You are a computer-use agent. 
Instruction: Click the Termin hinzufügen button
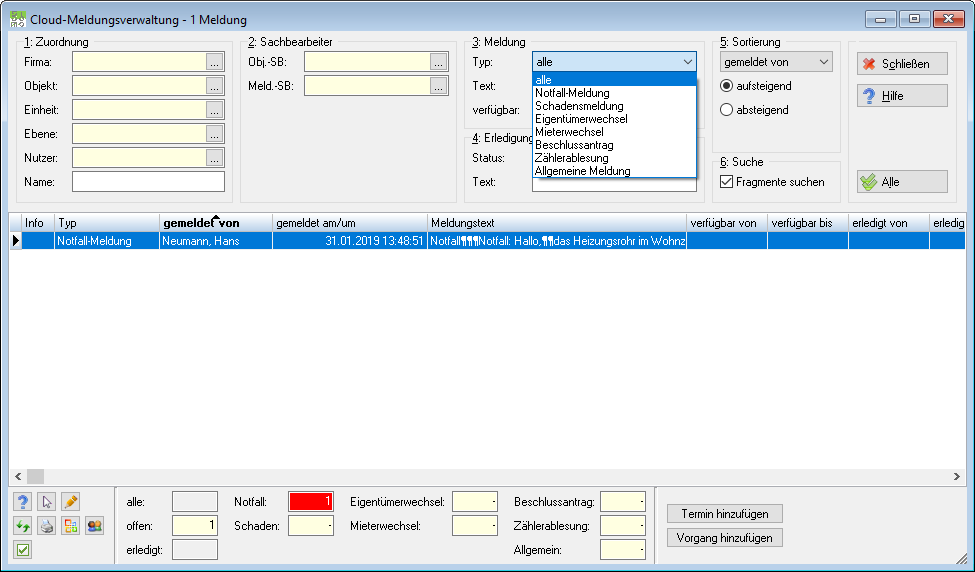click(x=724, y=514)
